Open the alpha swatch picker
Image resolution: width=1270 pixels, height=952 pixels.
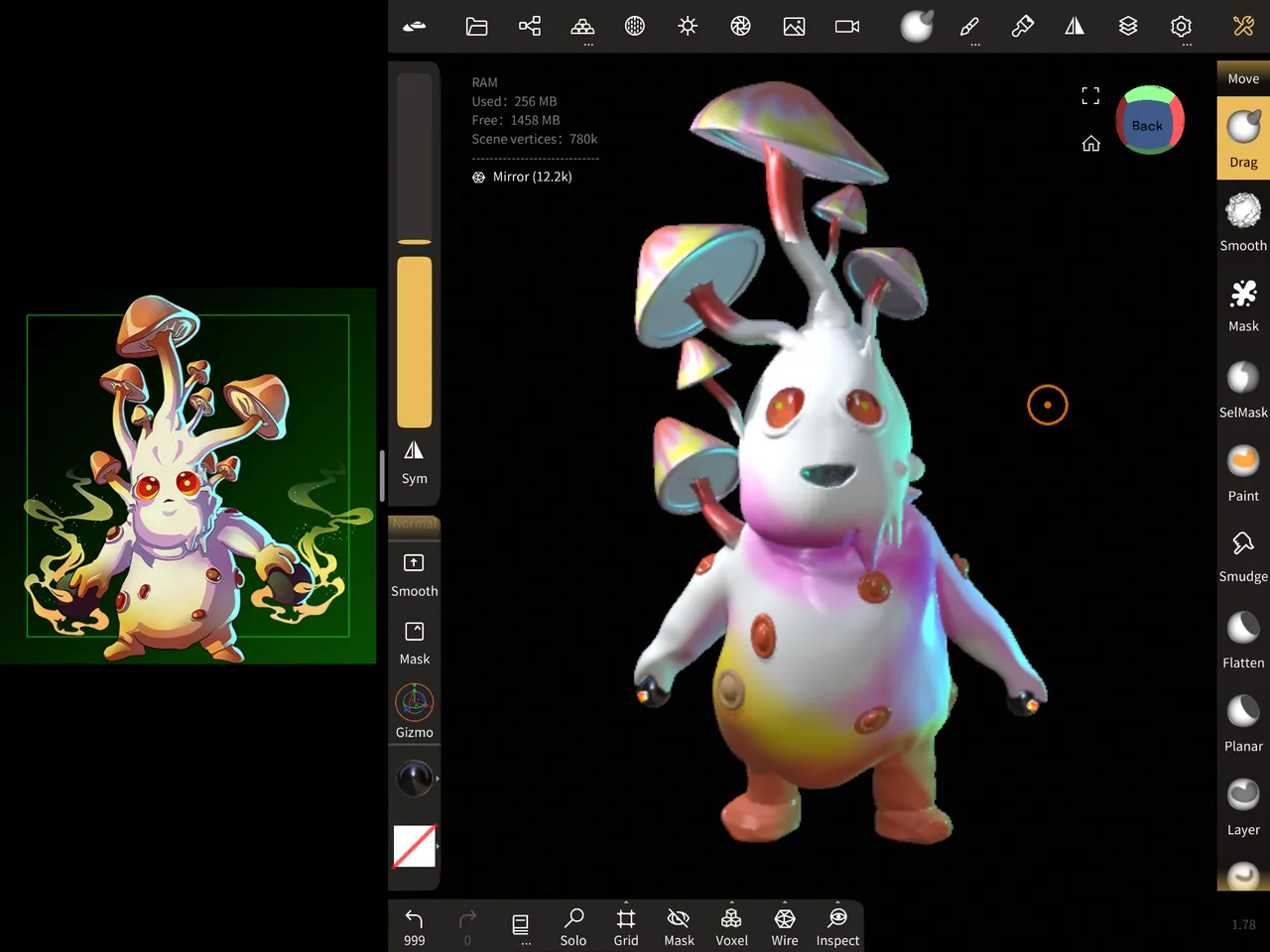(x=415, y=846)
